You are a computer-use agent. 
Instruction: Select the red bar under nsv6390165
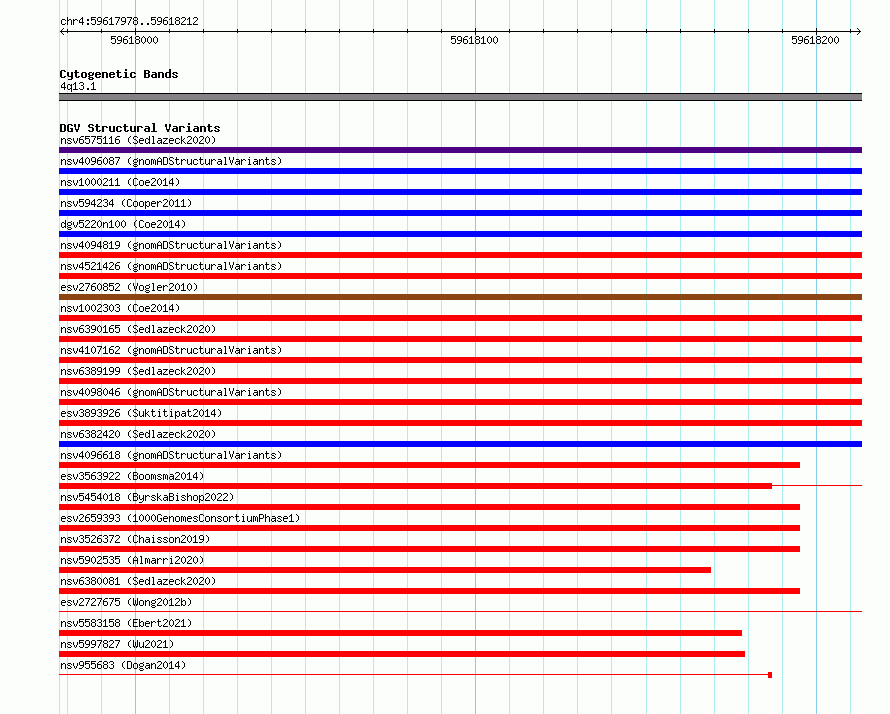coord(460,339)
